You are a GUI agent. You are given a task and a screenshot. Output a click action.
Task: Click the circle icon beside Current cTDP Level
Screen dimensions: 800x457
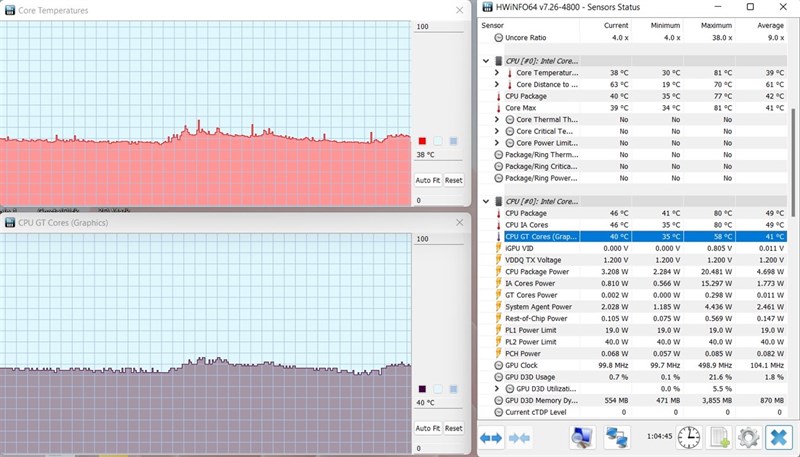(x=498, y=412)
